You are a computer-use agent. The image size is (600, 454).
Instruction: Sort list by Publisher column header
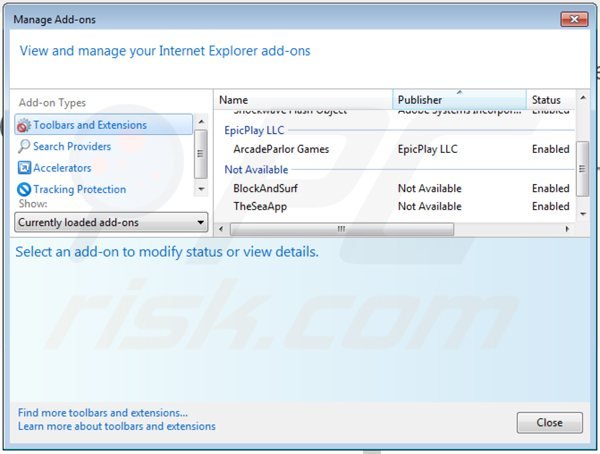459,100
